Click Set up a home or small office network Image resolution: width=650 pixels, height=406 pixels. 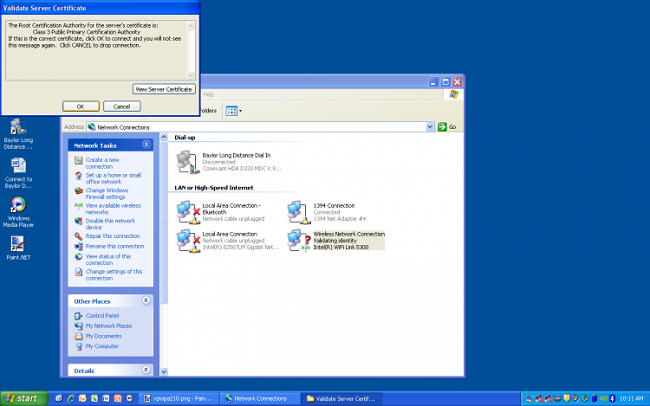(x=113, y=178)
